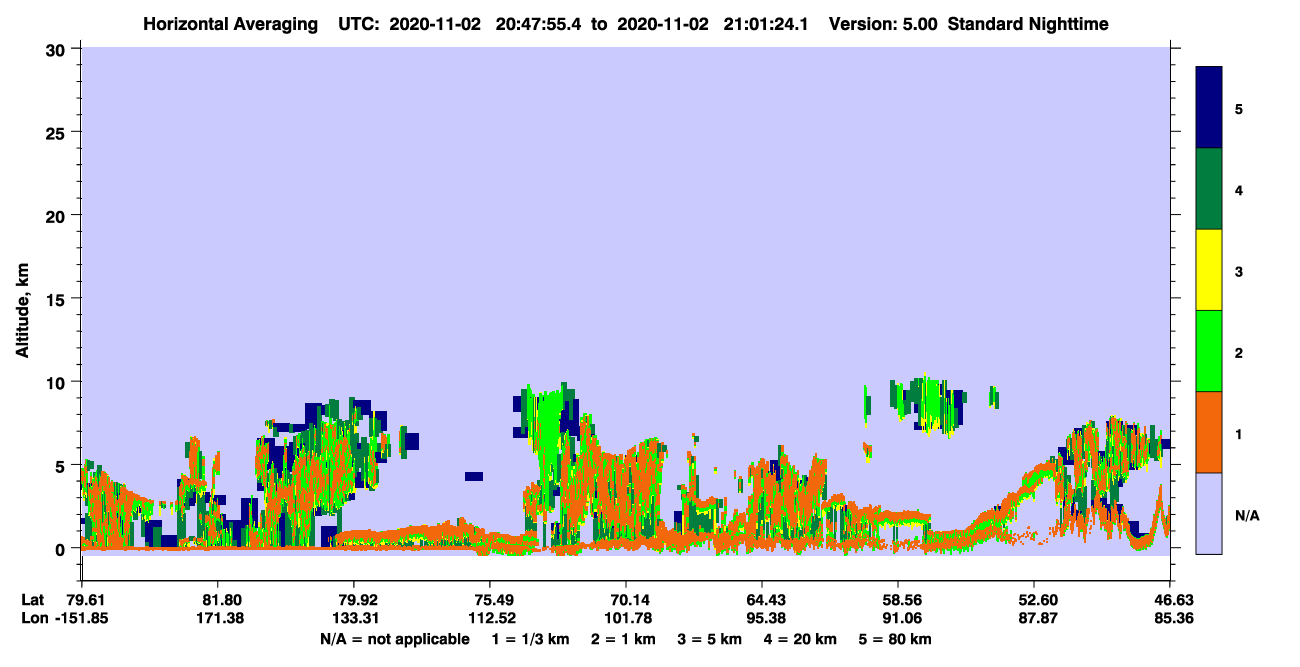Click the 5 altitude tick label

click(x=63, y=465)
